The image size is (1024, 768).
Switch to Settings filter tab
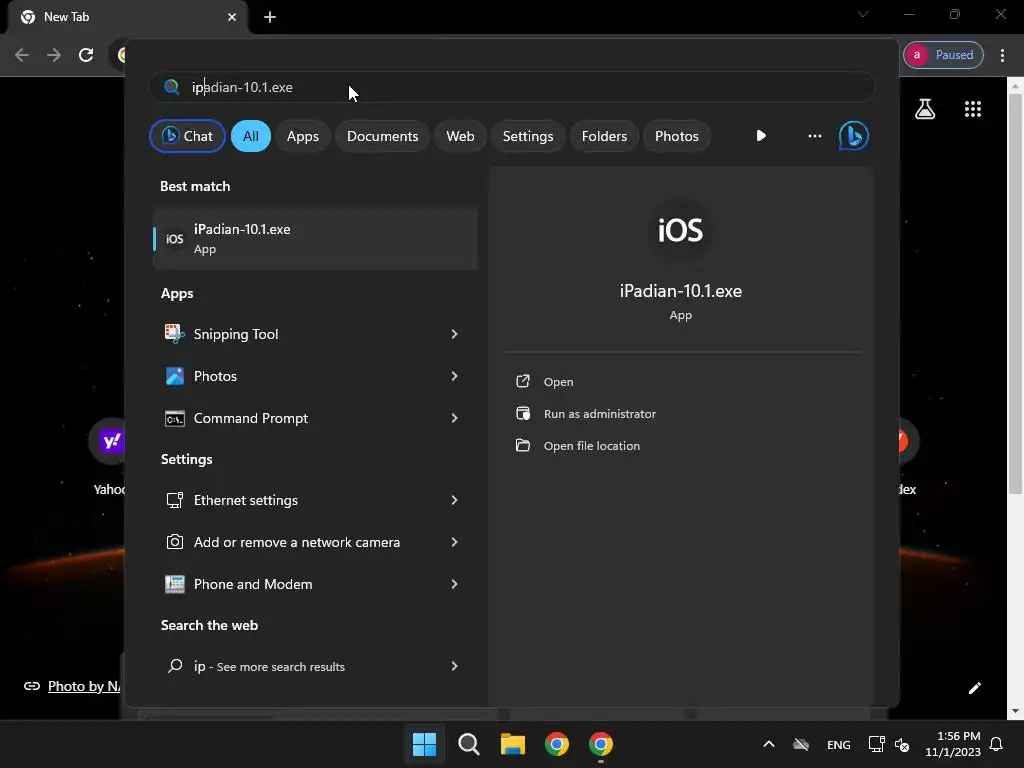[528, 136]
